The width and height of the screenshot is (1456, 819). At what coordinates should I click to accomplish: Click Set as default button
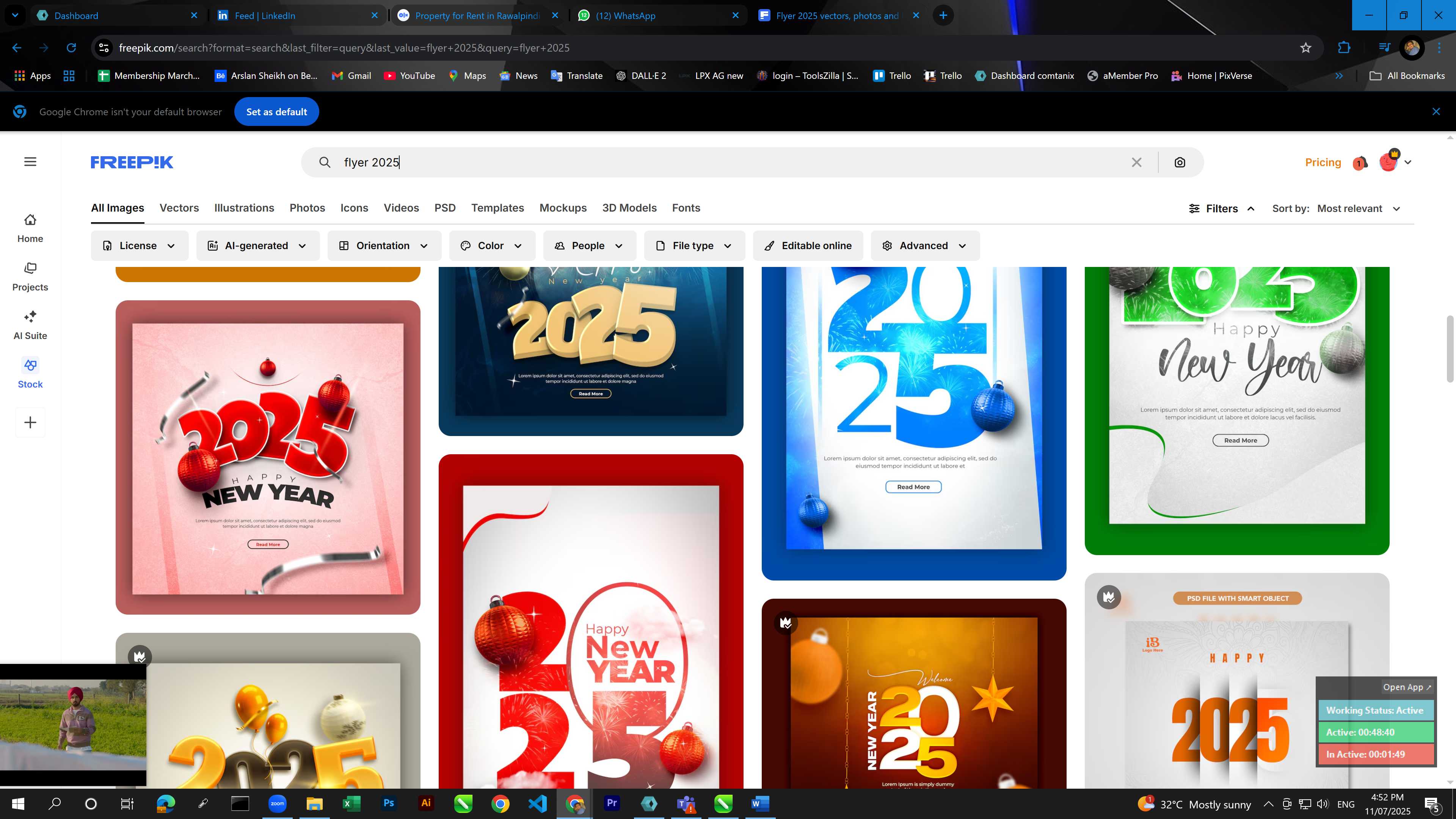tap(276, 112)
